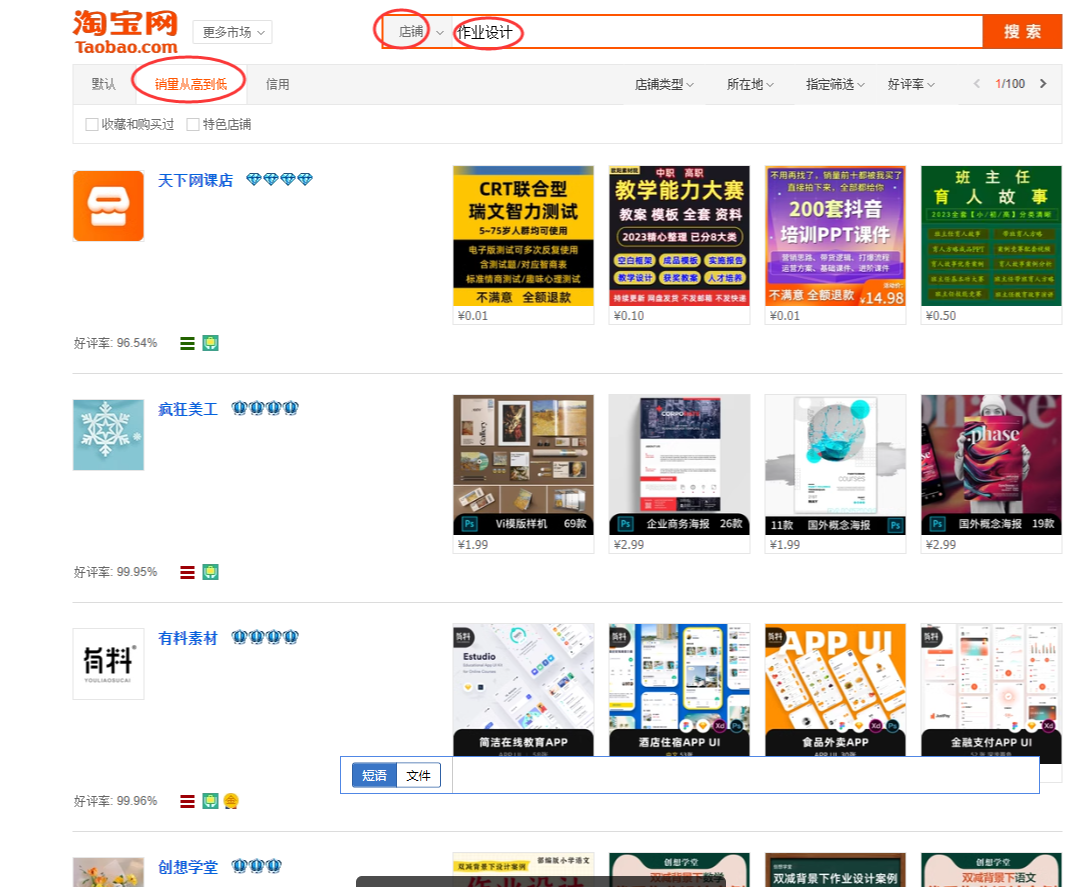Image resolution: width=1082 pixels, height=887 pixels.
Task: Enable the 收藏和购买过 checkbox
Action: coord(92,125)
